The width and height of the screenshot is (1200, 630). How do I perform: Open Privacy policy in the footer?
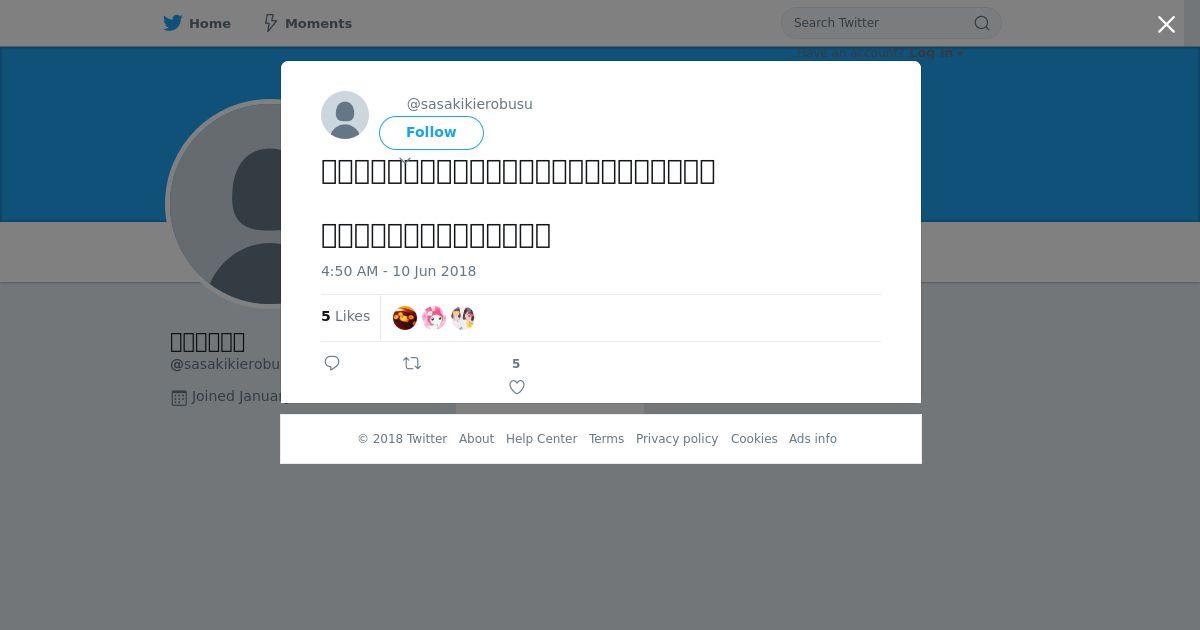pos(677,439)
